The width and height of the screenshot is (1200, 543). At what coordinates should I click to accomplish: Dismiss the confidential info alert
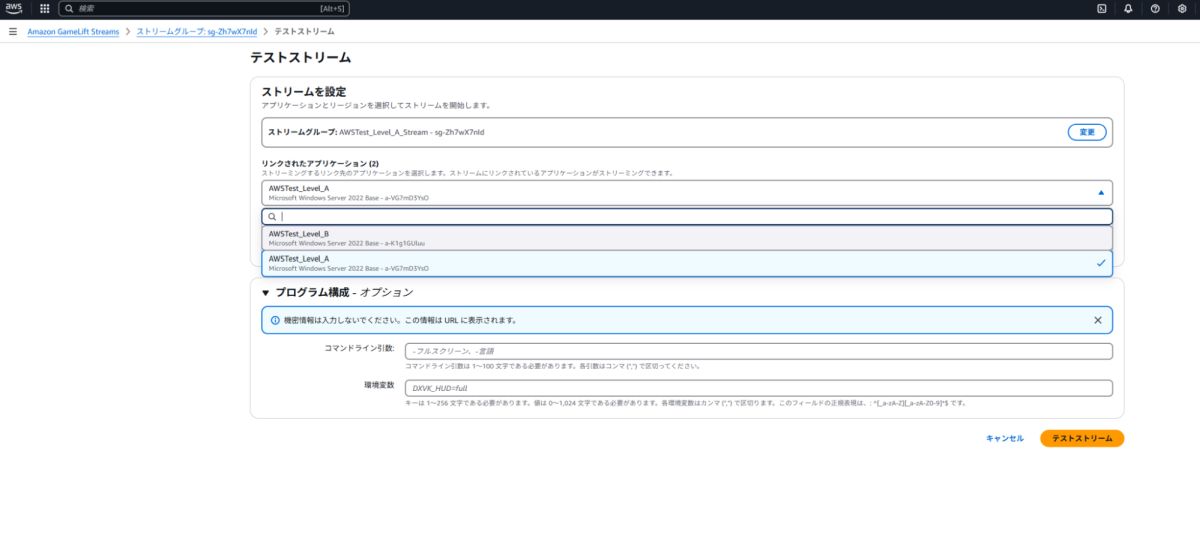(x=1097, y=320)
